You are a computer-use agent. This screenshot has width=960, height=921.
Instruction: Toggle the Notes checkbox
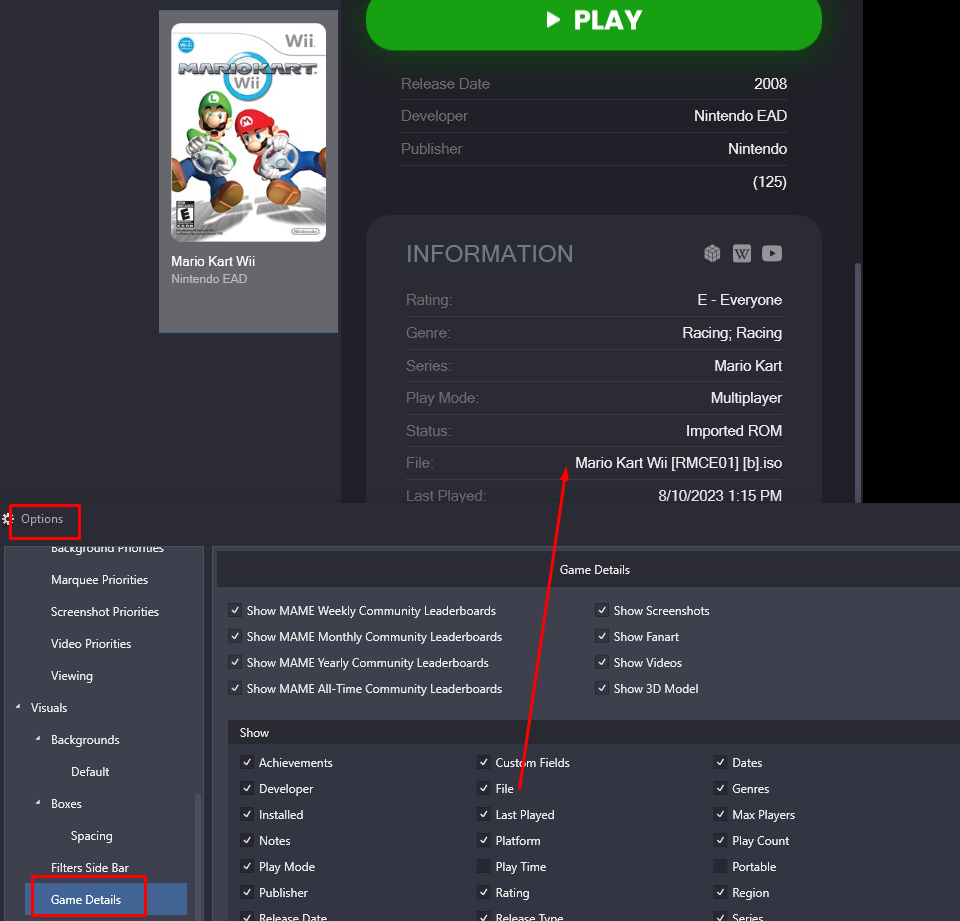[247, 840]
